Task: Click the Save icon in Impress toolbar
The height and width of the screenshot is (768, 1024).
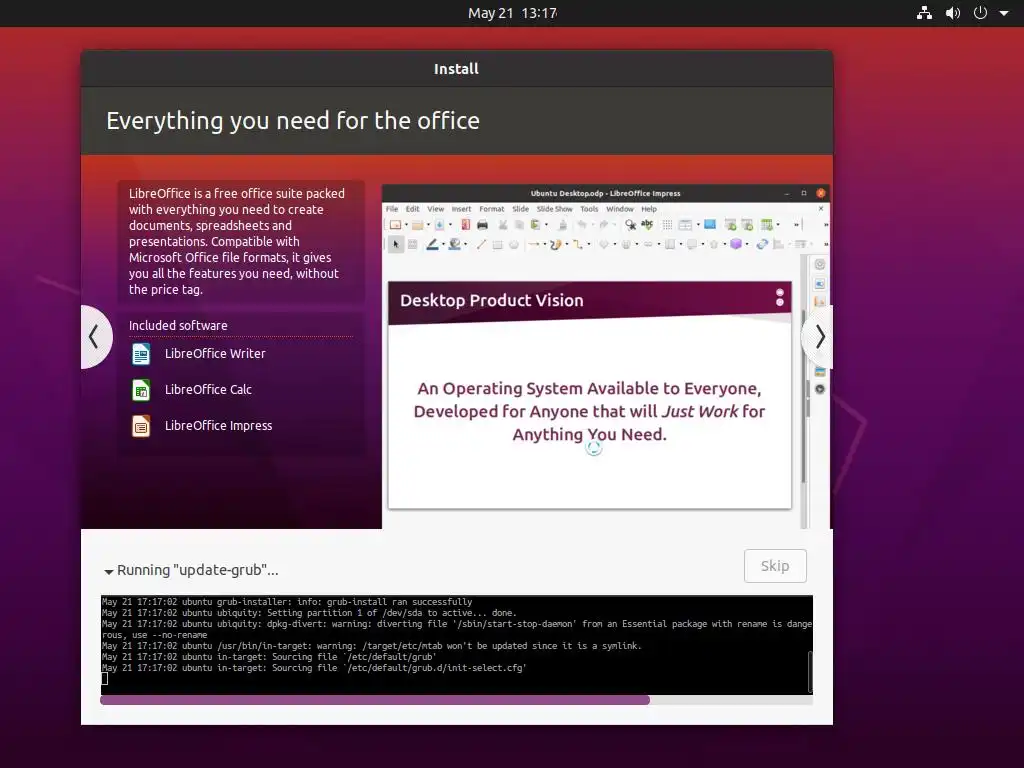Action: point(440,225)
